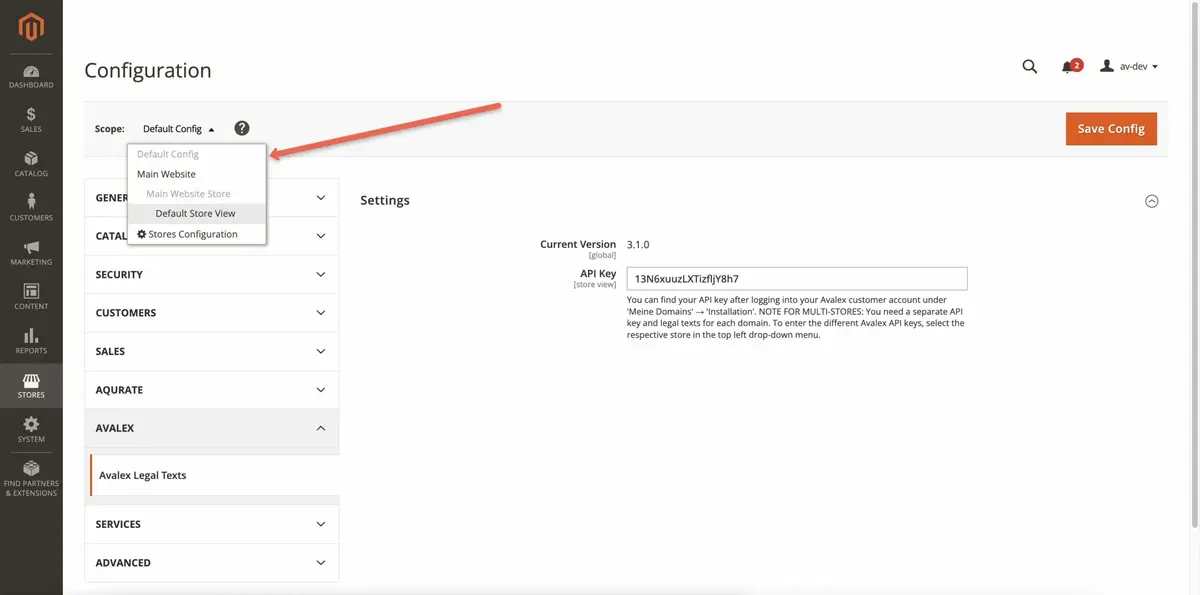Viewport: 1200px width, 595px height.
Task: Open the av-dev account dropdown
Action: tap(1129, 67)
